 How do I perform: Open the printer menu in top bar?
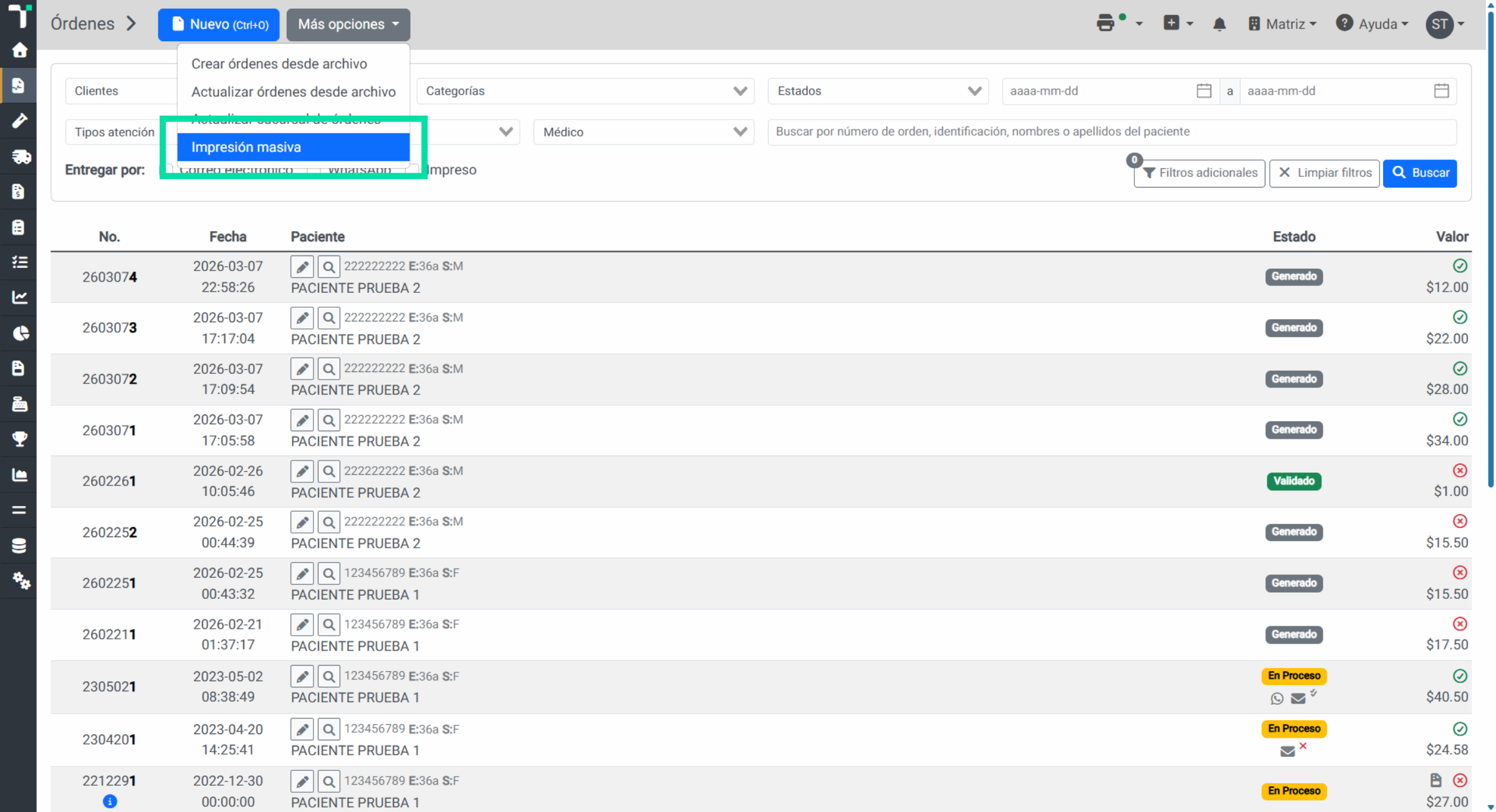pos(1119,24)
